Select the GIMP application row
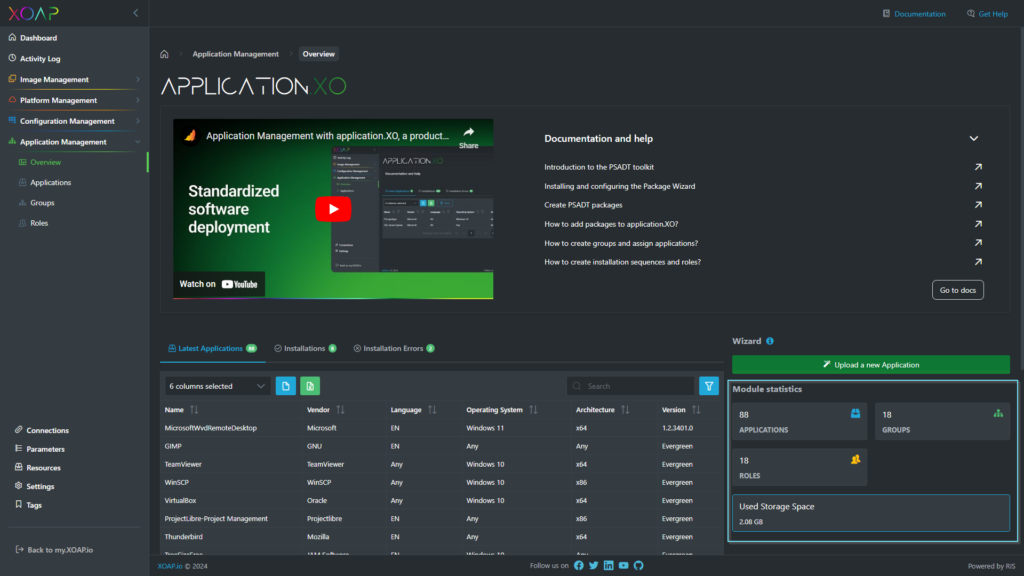 441,447
